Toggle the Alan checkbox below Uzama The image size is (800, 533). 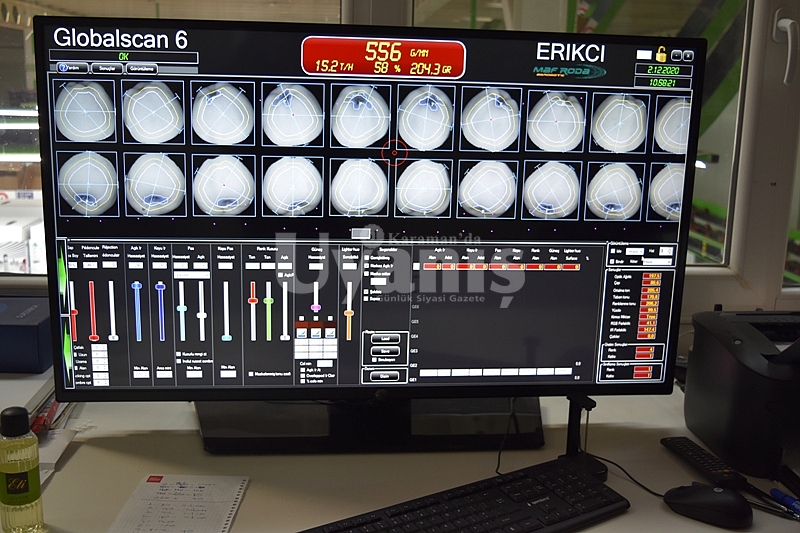[76, 368]
